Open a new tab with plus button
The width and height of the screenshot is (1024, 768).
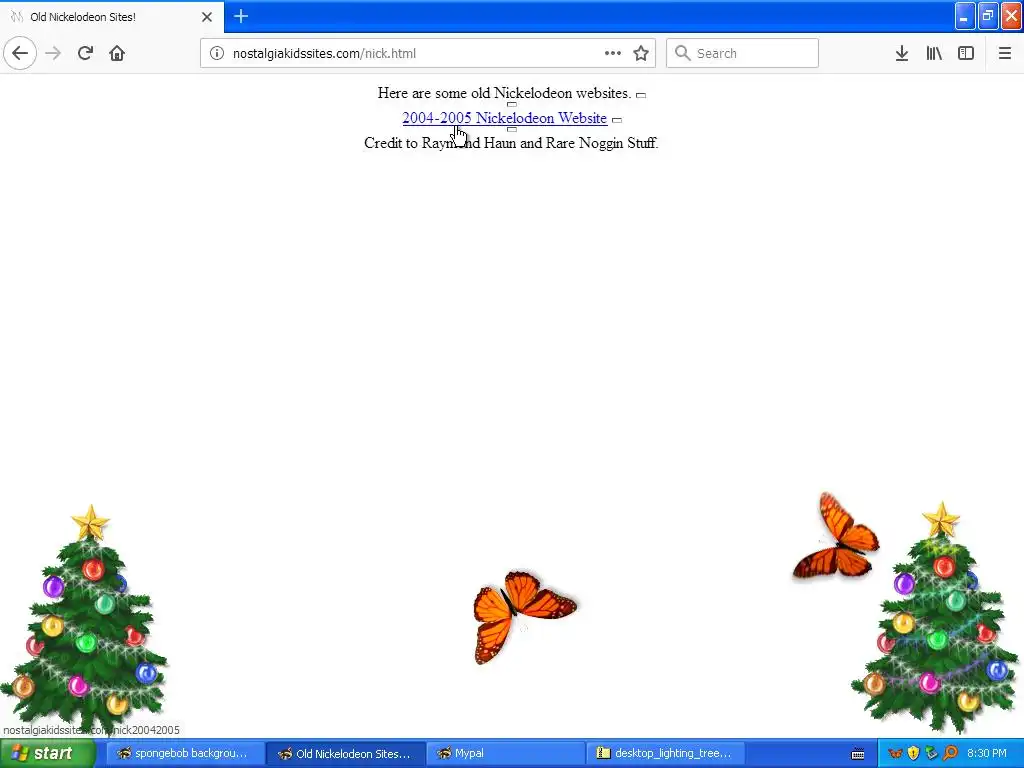241,16
